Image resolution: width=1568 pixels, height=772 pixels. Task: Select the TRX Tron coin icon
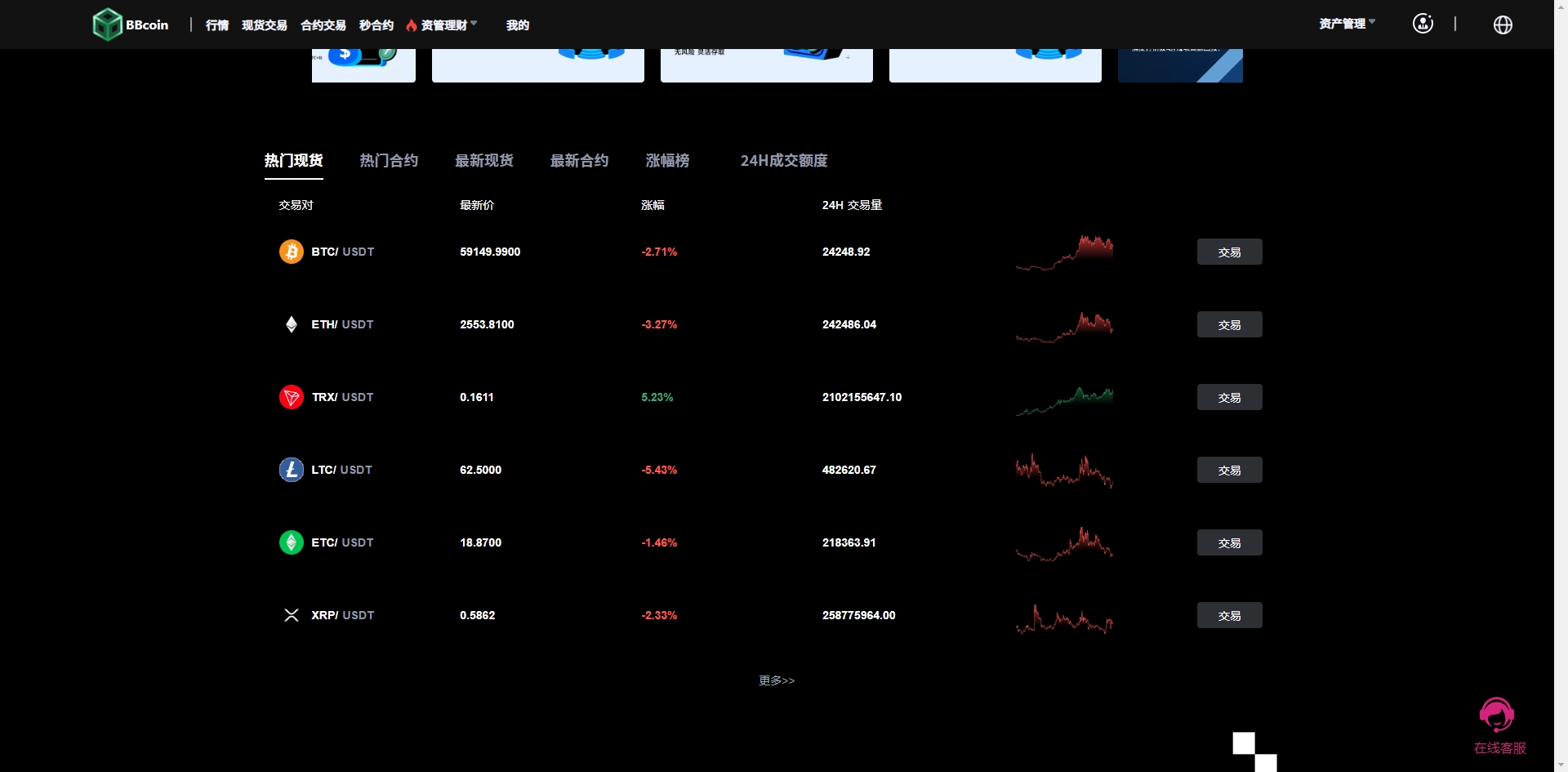(292, 397)
